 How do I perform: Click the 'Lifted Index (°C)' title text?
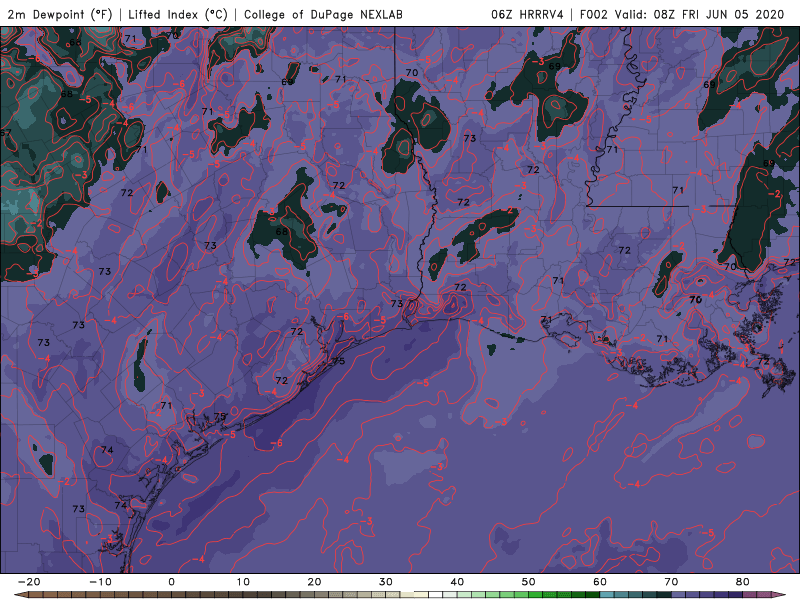[178, 14]
